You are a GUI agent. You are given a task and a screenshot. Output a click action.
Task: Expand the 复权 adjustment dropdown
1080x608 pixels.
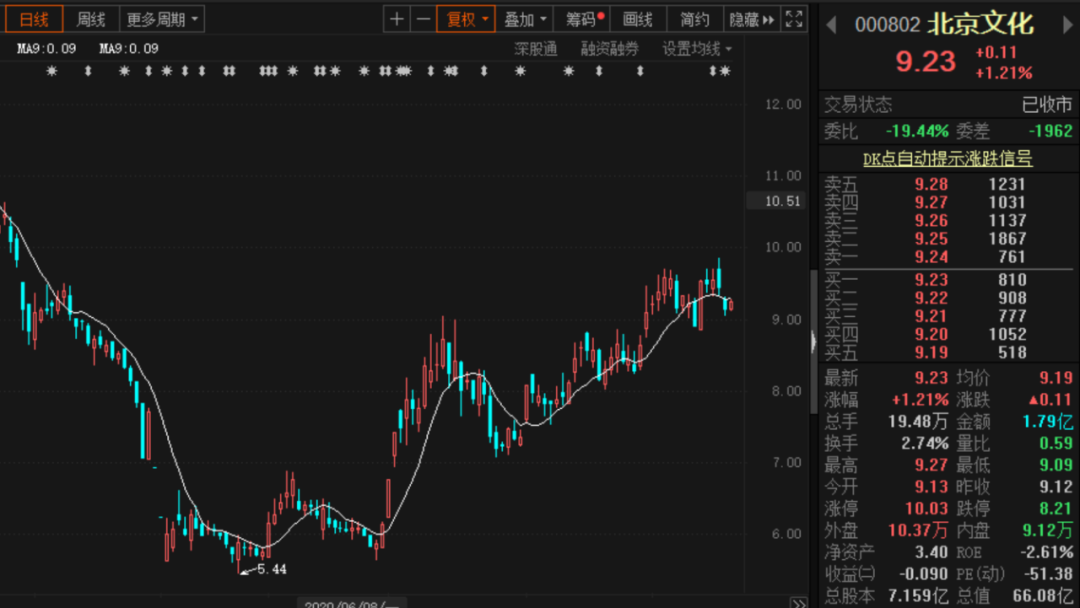click(x=468, y=19)
